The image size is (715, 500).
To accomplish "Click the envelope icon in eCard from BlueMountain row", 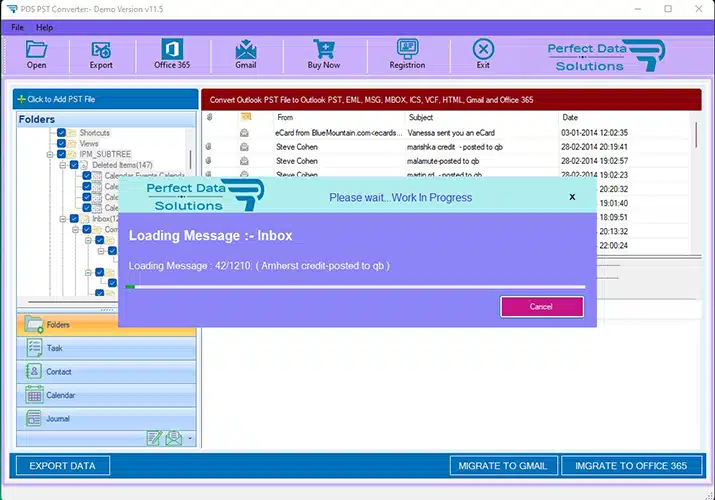I will pos(244,133).
